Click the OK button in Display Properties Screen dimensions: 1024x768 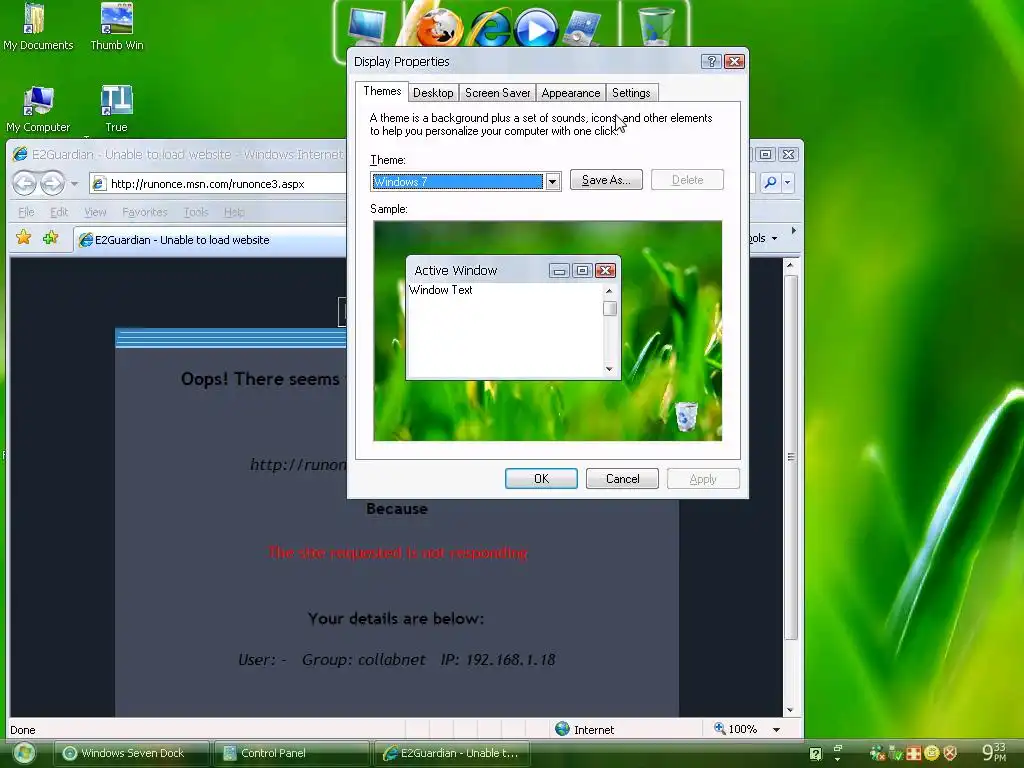pos(541,479)
